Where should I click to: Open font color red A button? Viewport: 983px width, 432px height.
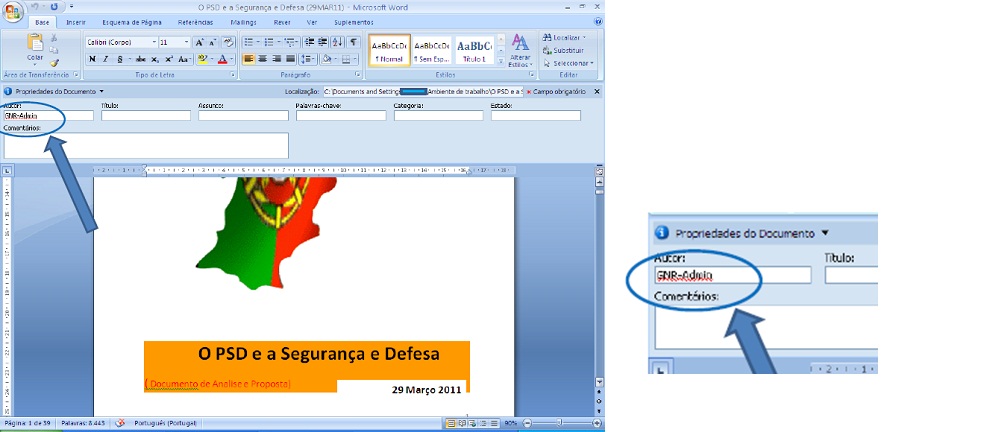click(x=225, y=59)
